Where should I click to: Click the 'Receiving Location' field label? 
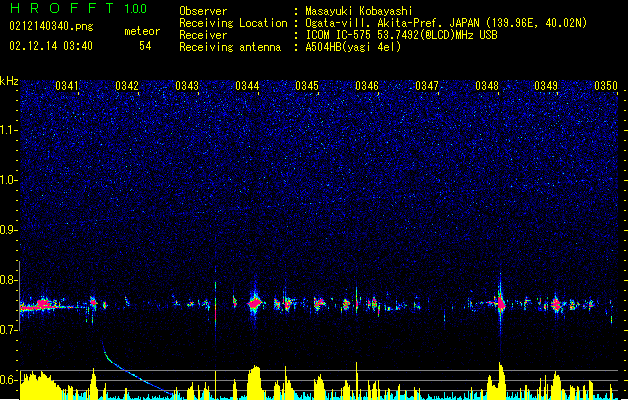[233, 23]
